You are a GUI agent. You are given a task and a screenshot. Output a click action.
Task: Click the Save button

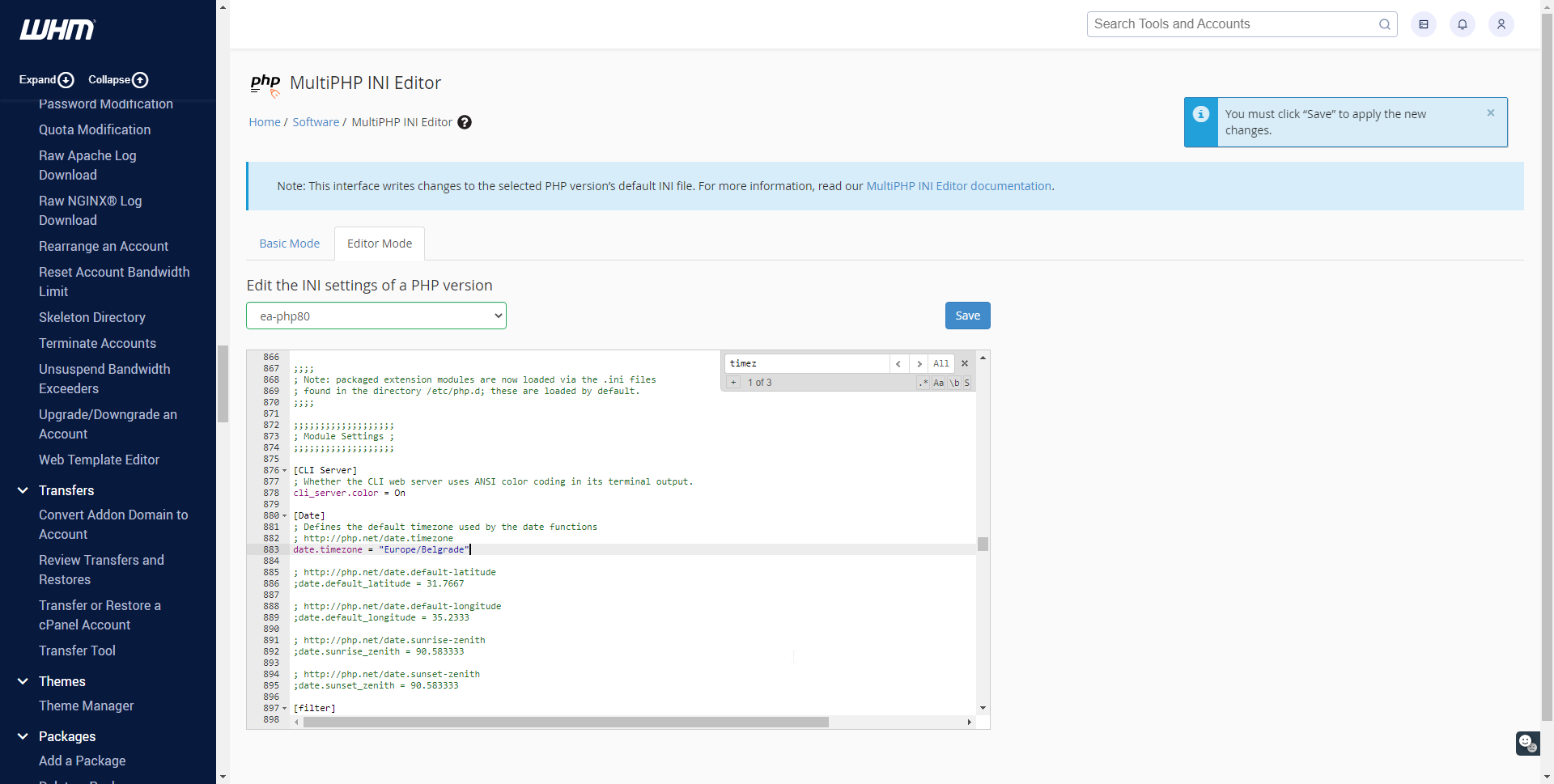(968, 316)
